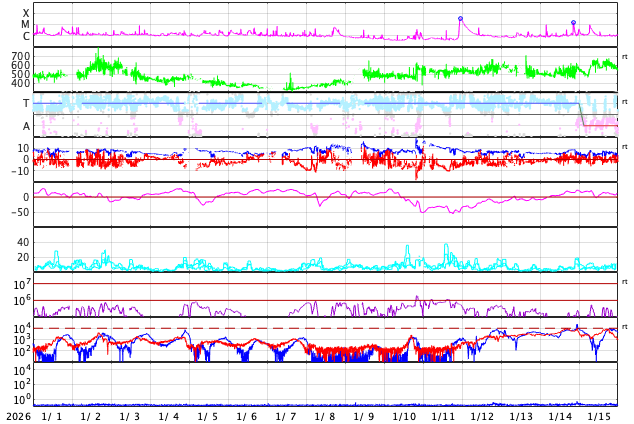Select the X flare class axis label
634x424 pixels.
(26, 13)
